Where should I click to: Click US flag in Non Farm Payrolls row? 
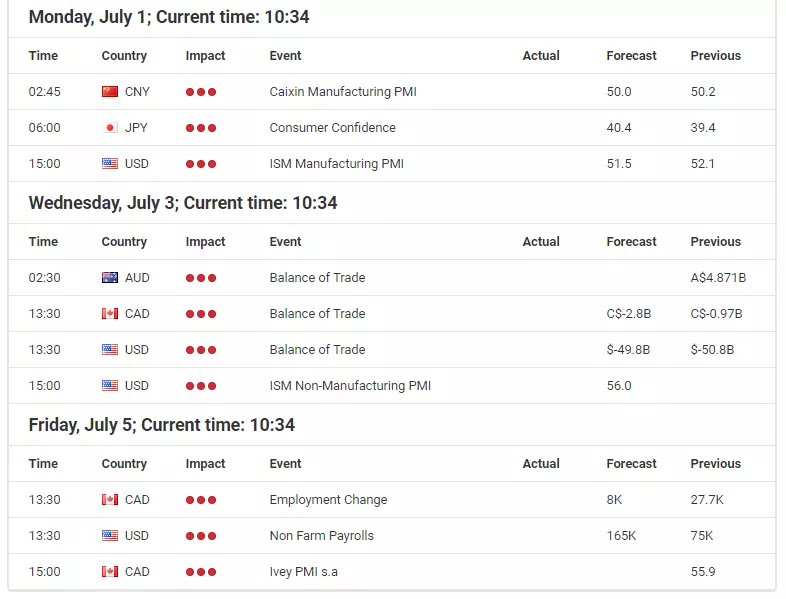coord(110,536)
